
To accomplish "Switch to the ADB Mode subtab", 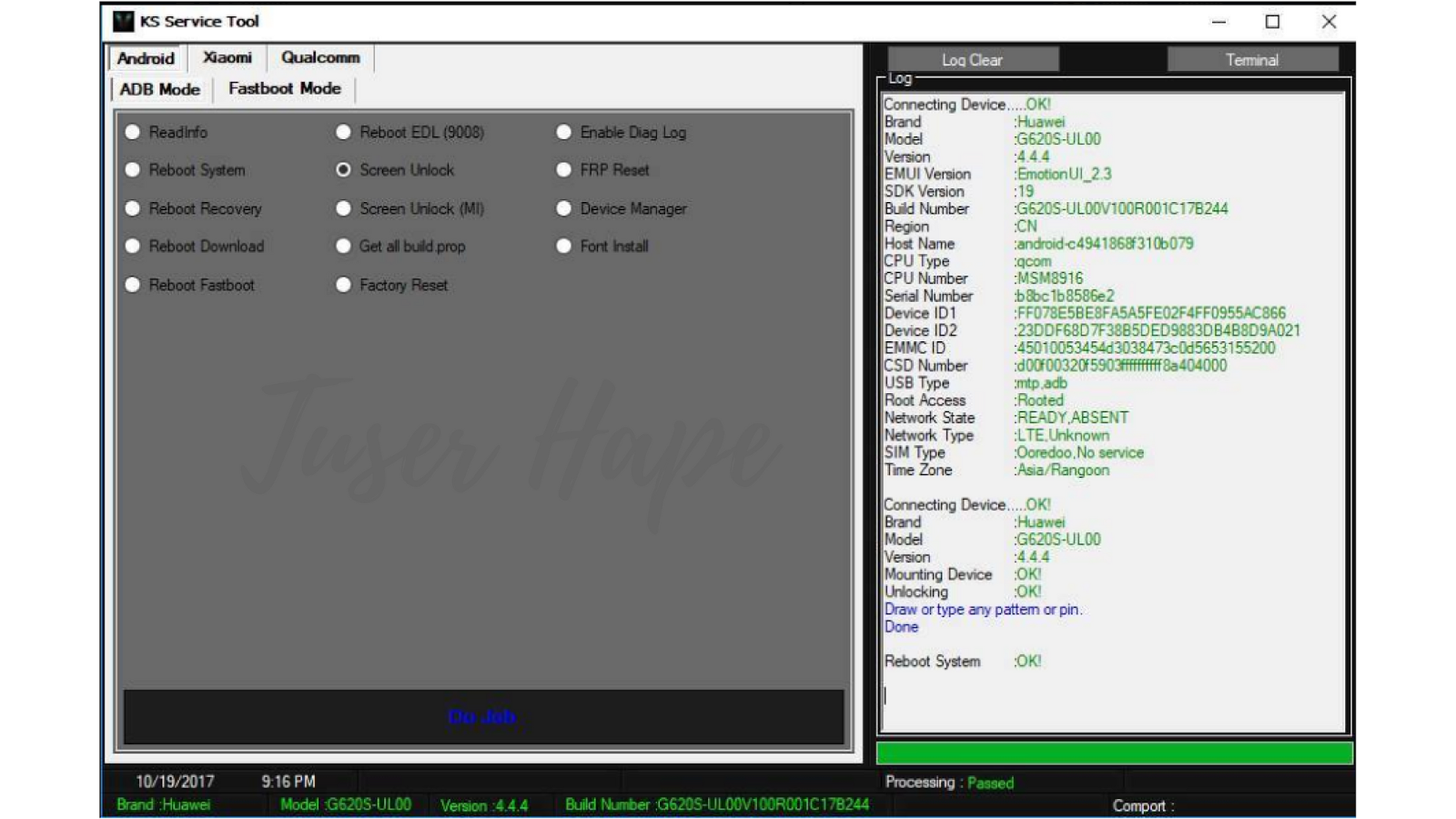I will click(160, 89).
